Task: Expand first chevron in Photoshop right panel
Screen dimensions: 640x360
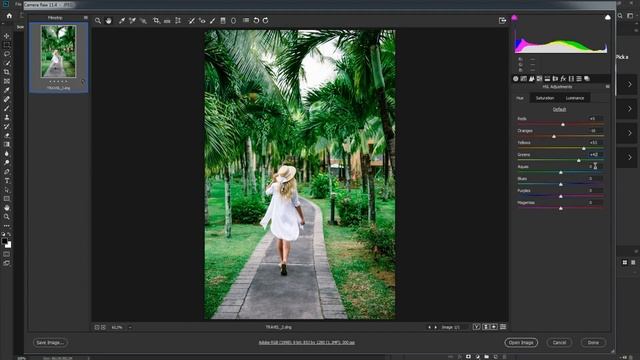Action: 630,84
